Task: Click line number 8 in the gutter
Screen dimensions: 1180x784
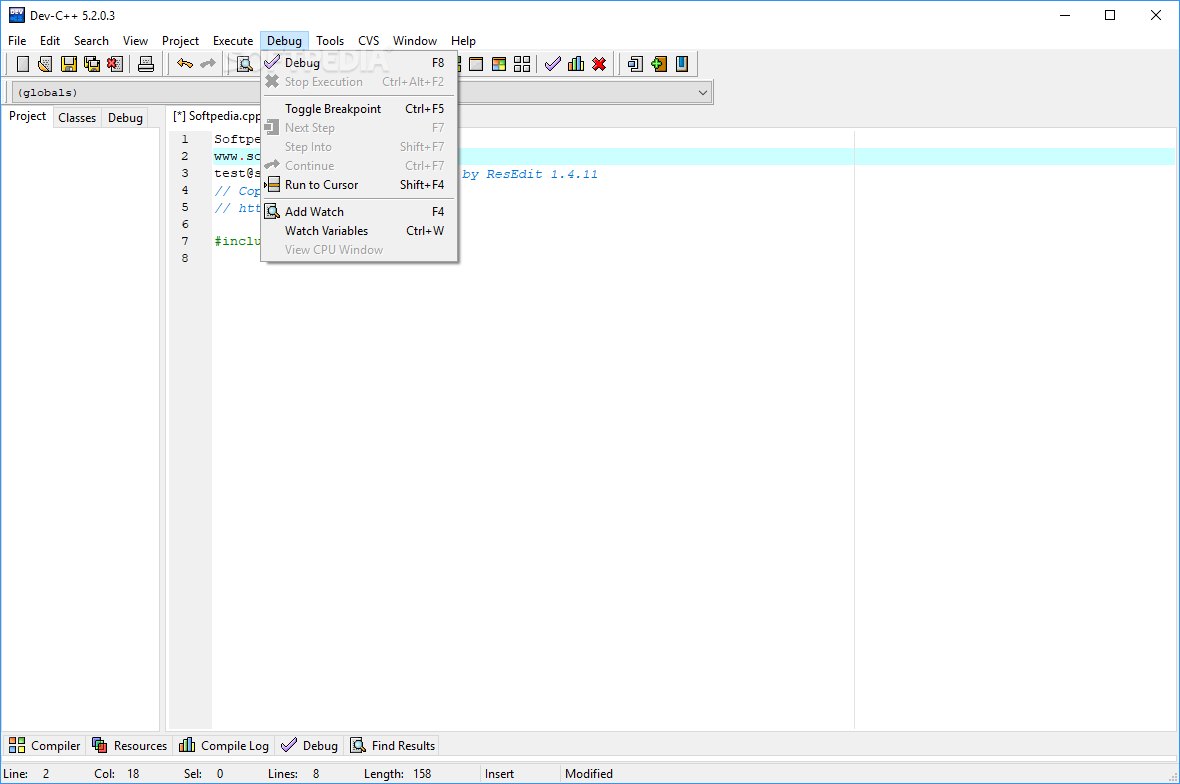Action: [184, 258]
